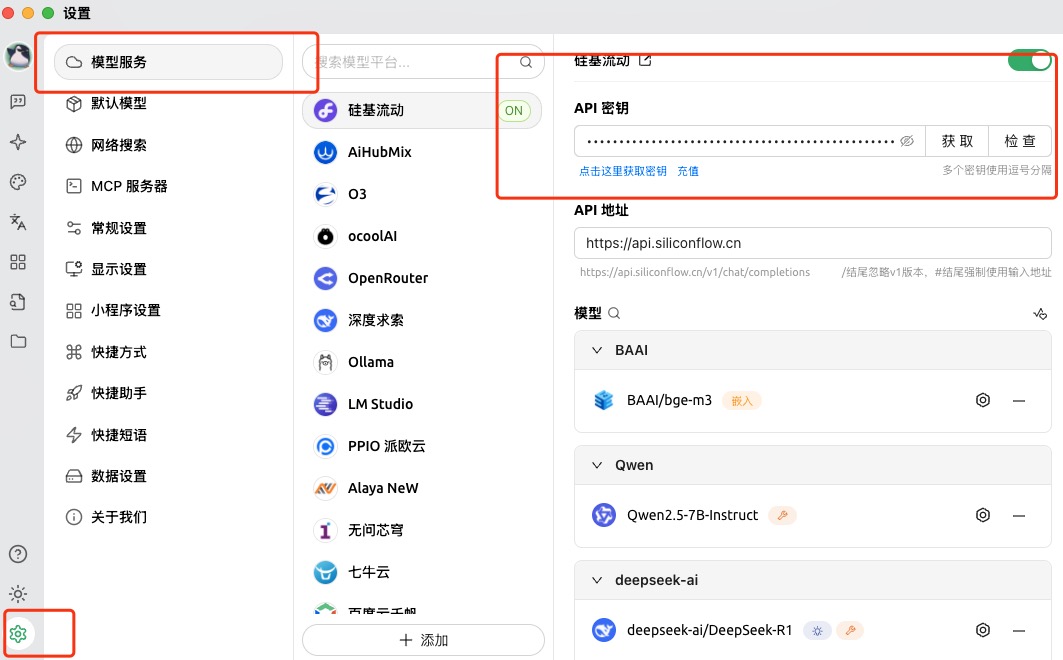Click tool tag on Qwen2.5-7B-Instruct
The image size is (1063, 660).
782,516
